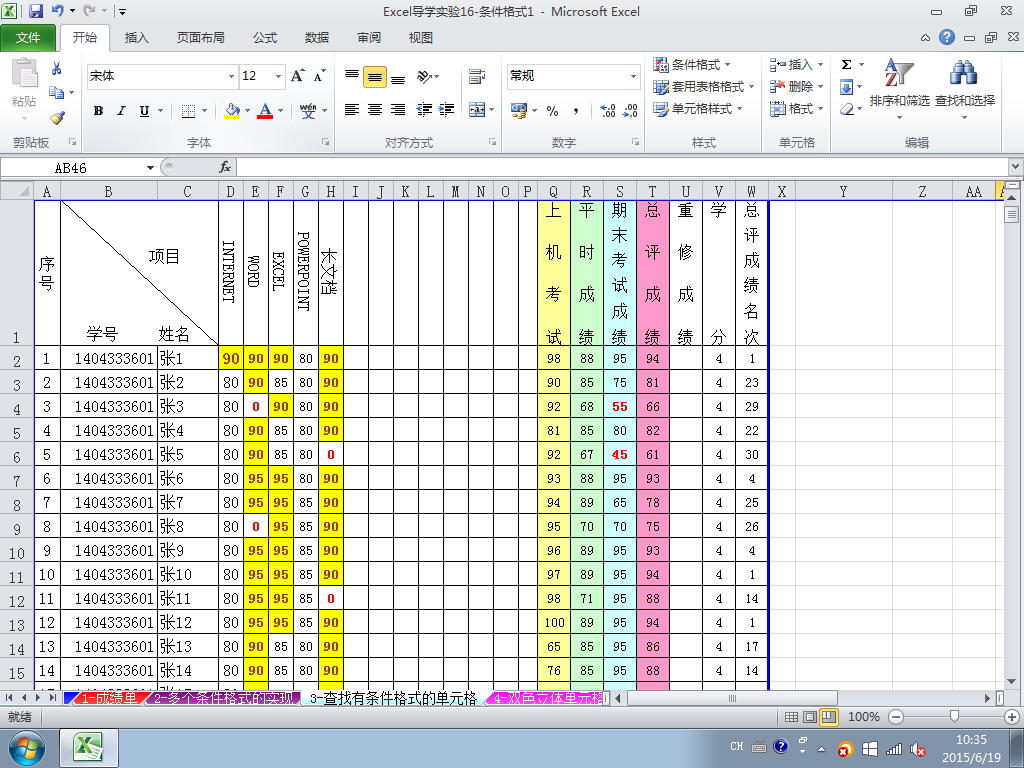Image resolution: width=1024 pixels, height=768 pixels.
Task: Open the 公式 ribbon tab
Action: 264,38
